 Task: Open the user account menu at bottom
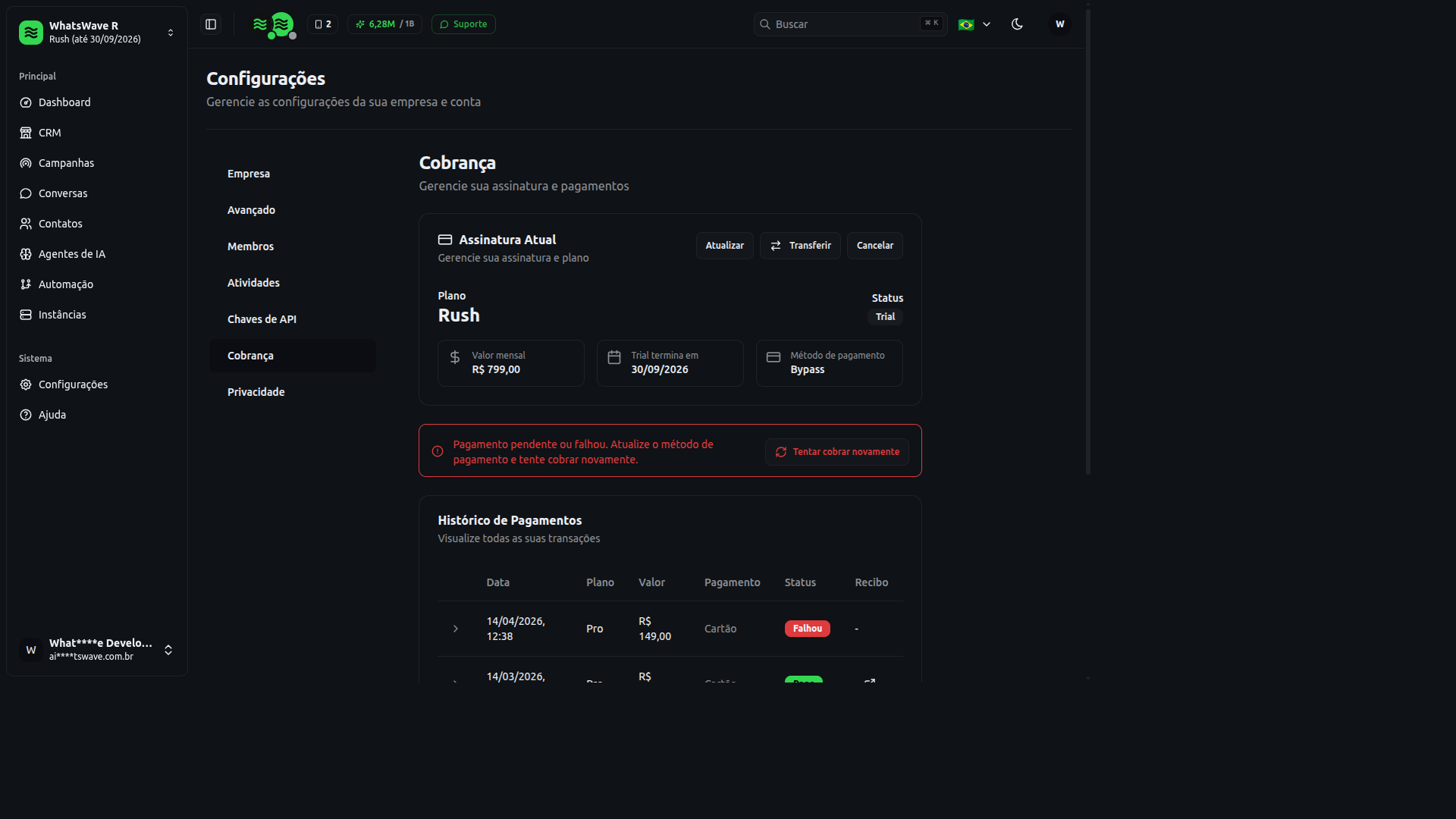tap(97, 650)
